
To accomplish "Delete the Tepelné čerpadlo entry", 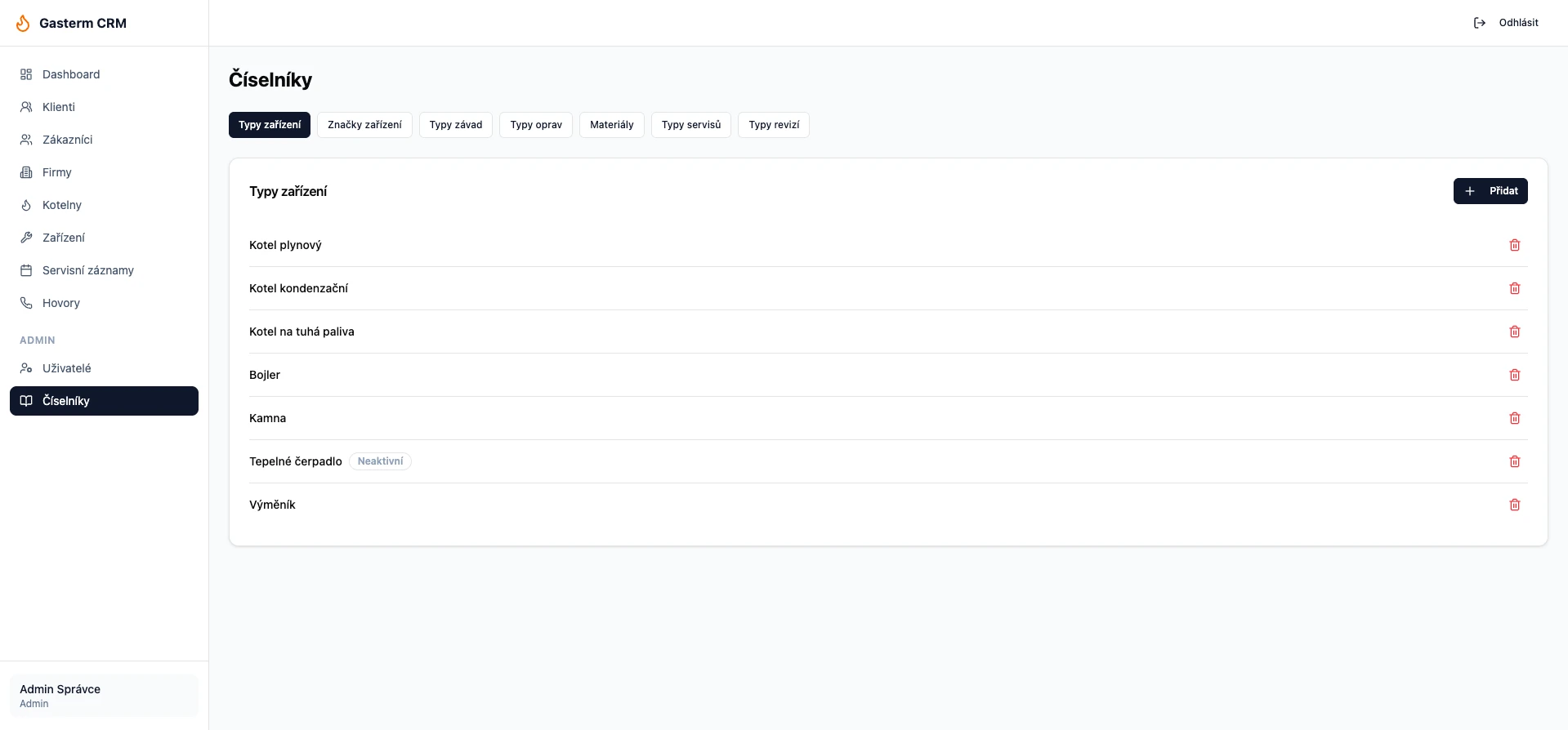I will [x=1515, y=461].
